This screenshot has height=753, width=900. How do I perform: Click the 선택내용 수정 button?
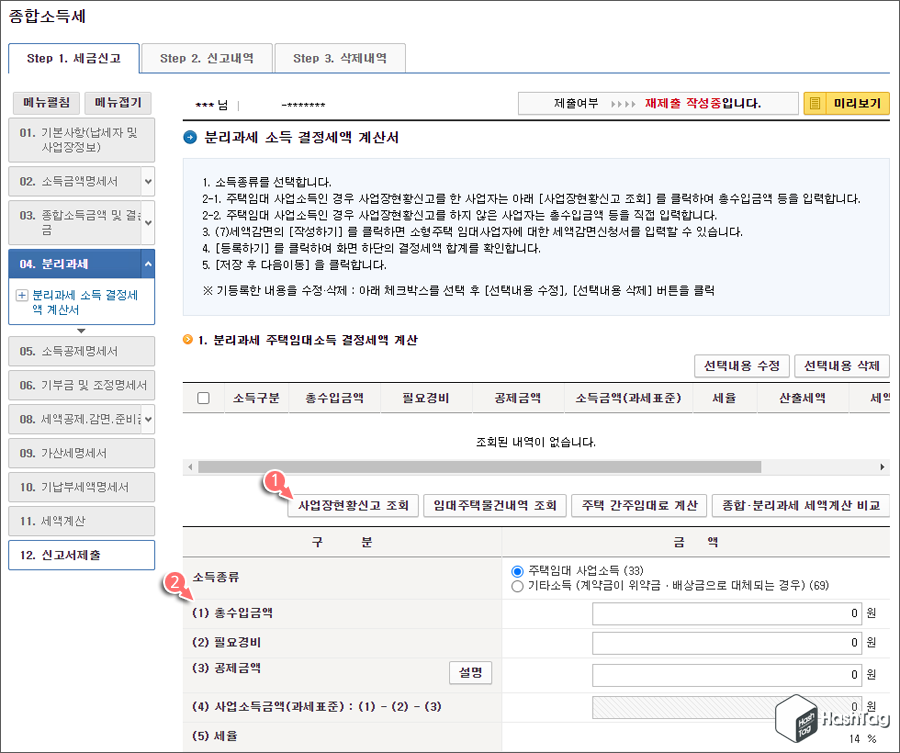[x=741, y=367]
